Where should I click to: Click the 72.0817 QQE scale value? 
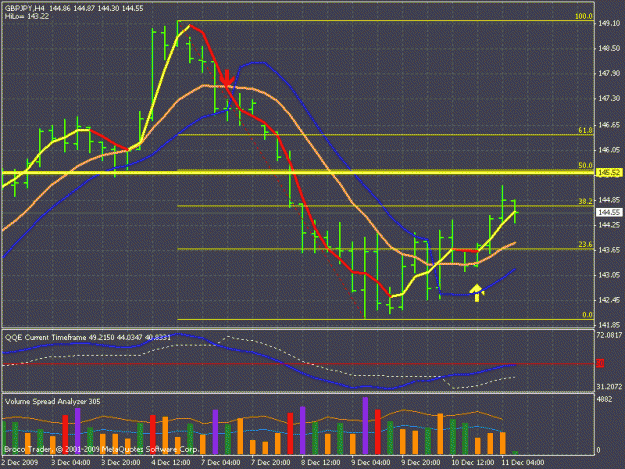click(x=609, y=336)
